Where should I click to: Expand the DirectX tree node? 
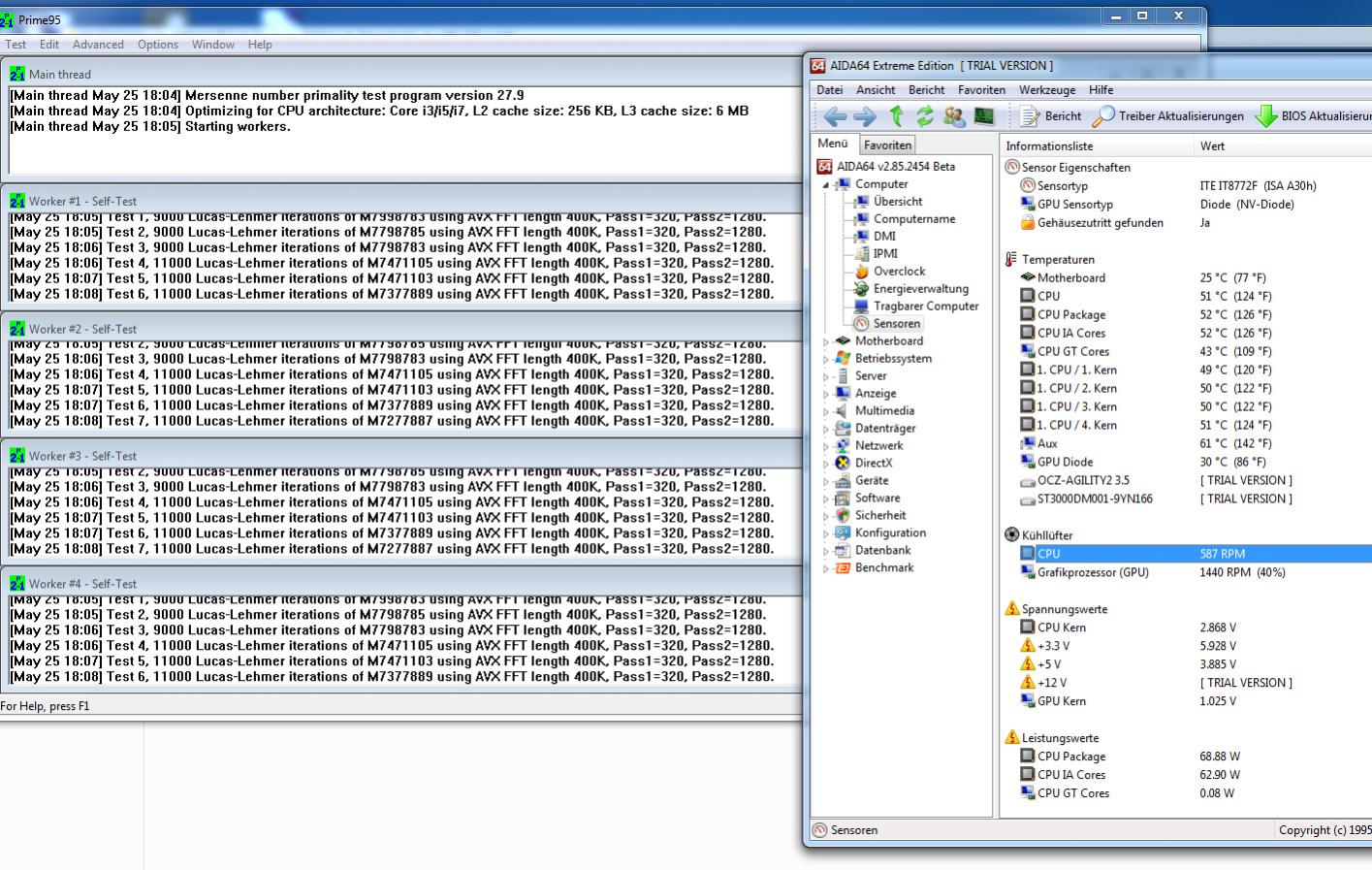tap(827, 464)
